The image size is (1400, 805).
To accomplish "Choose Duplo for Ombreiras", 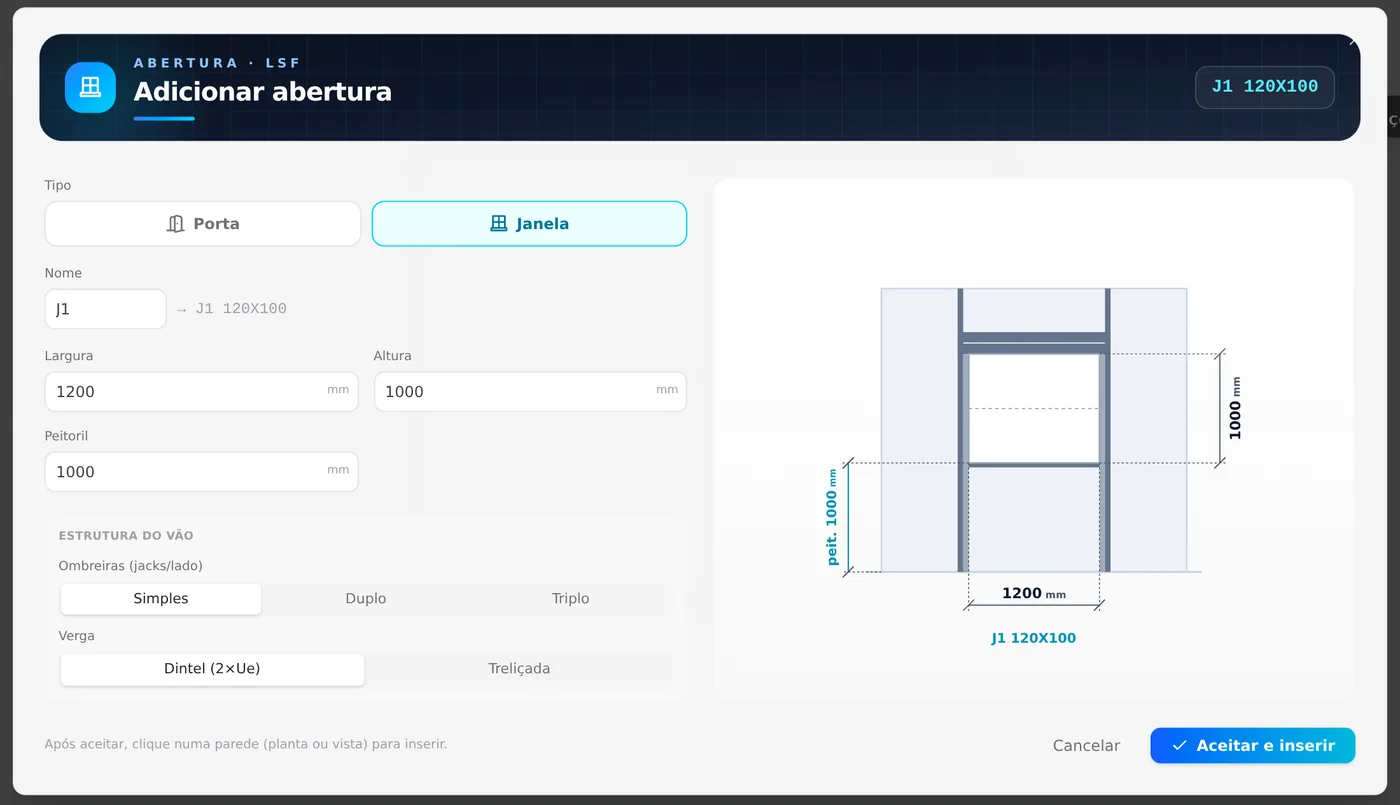I will [366, 598].
